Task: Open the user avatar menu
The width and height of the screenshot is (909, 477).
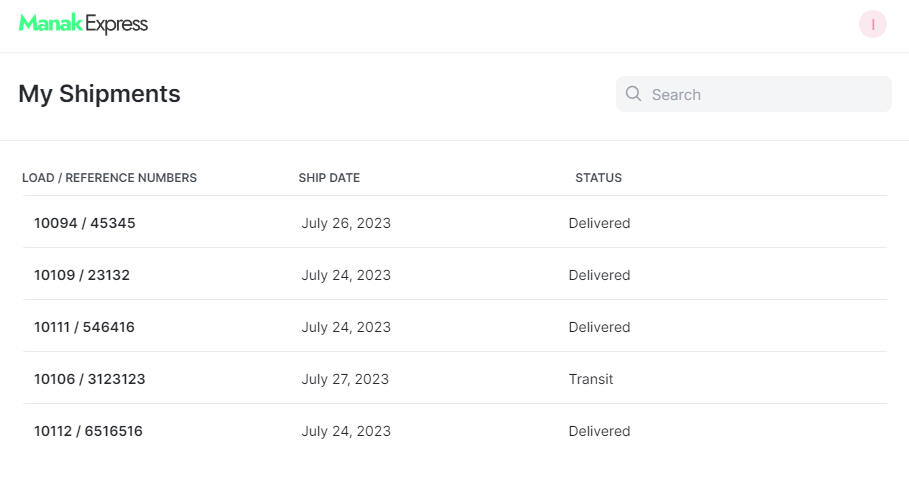Action: (x=872, y=24)
